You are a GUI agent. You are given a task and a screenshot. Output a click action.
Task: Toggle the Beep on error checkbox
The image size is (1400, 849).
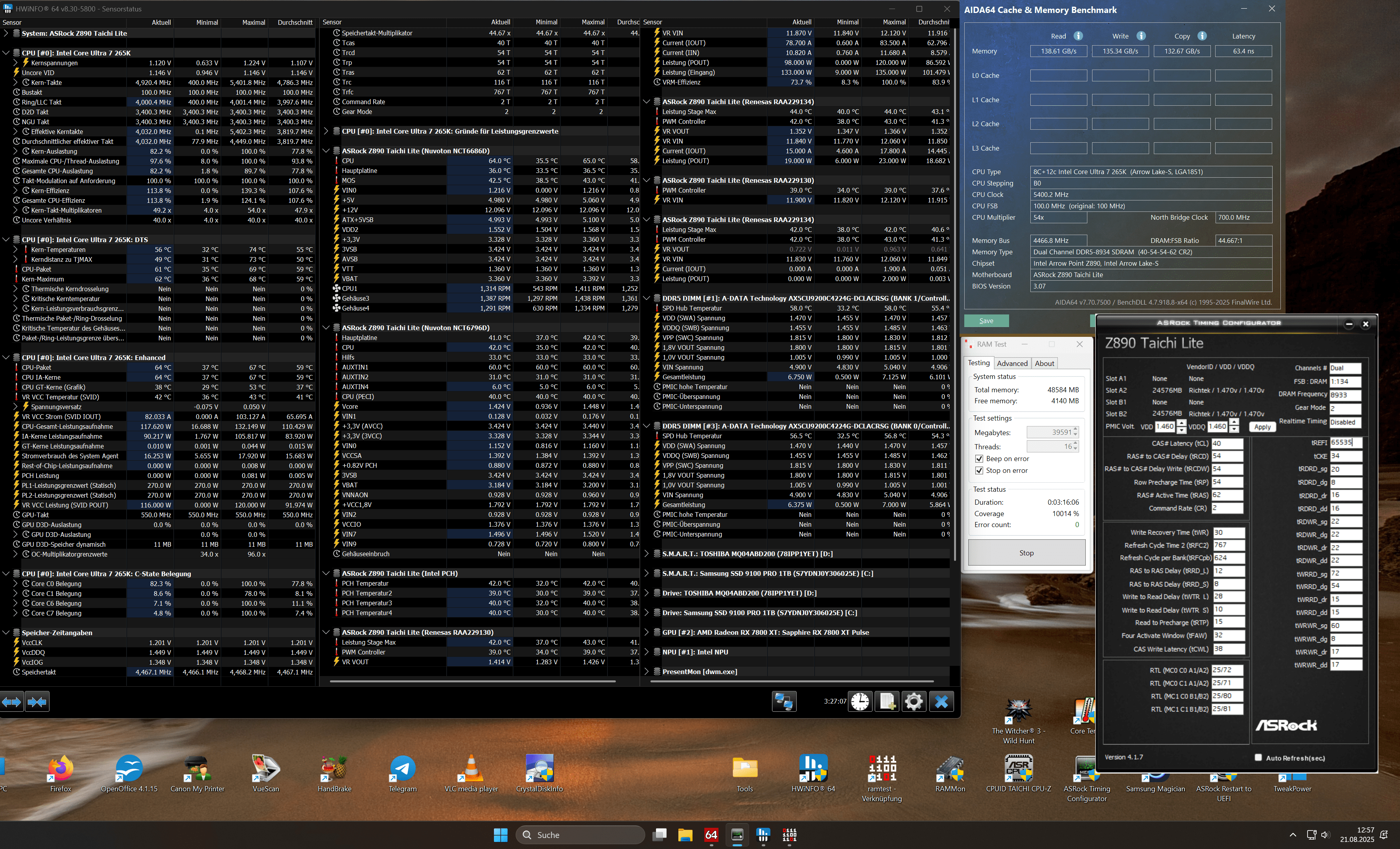tap(979, 459)
